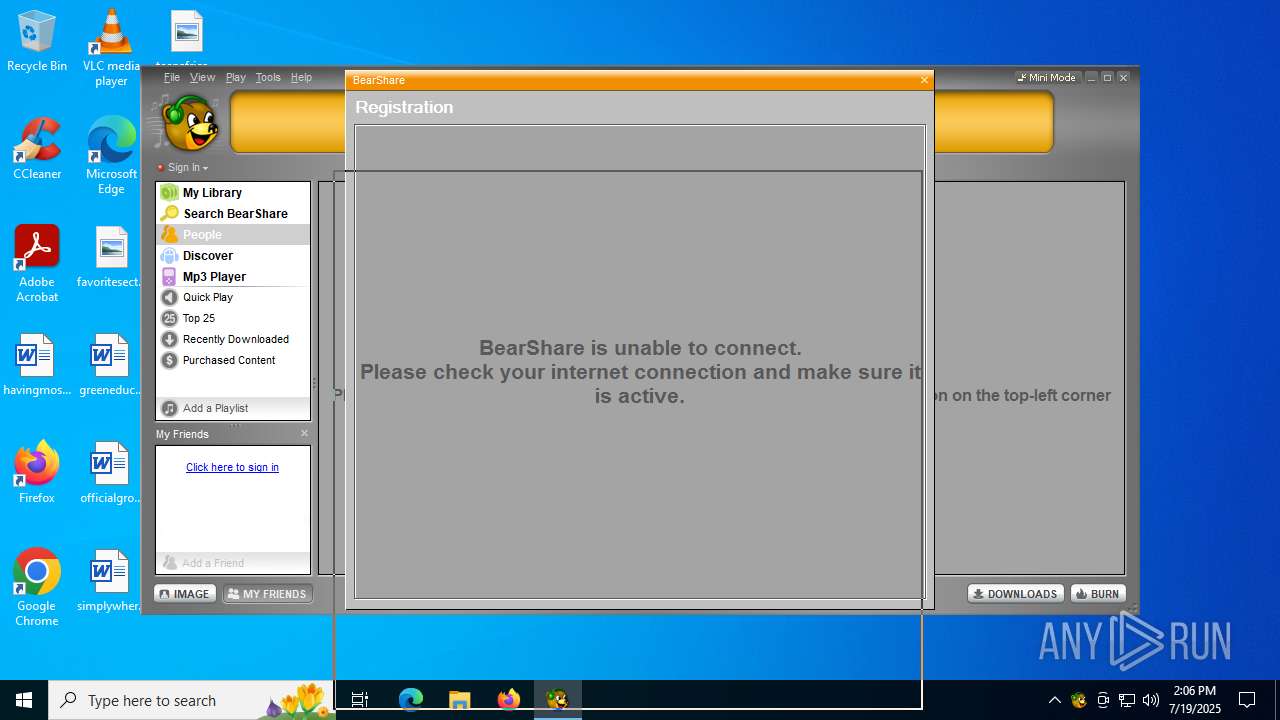Viewport: 1280px width, 720px height.
Task: Click the My Library green icon
Action: coord(170,192)
